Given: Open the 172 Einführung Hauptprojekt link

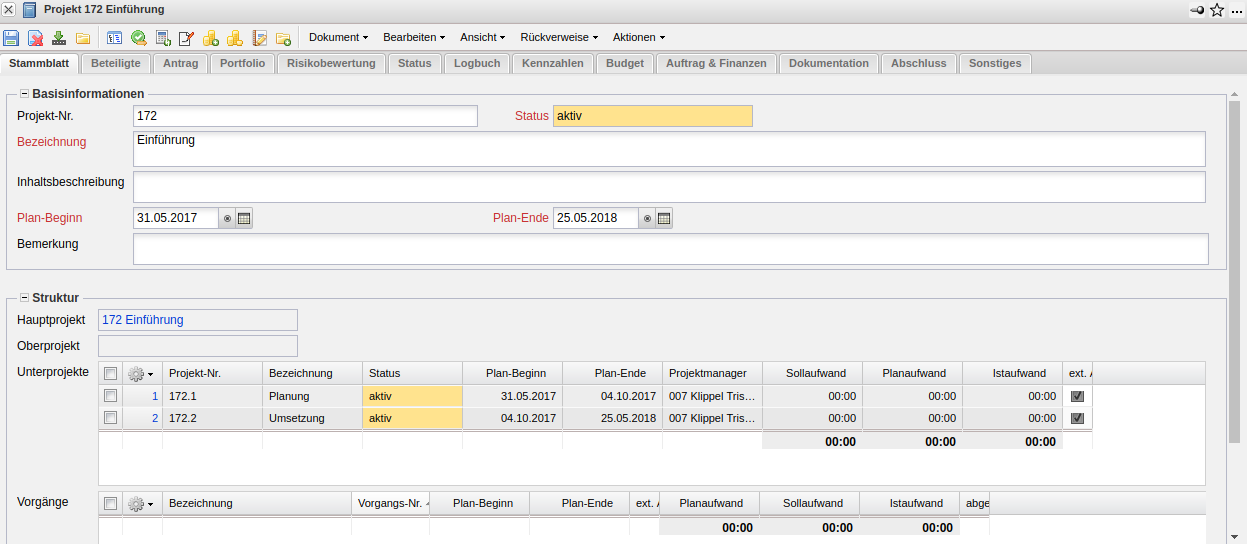Looking at the screenshot, I should (x=143, y=320).
